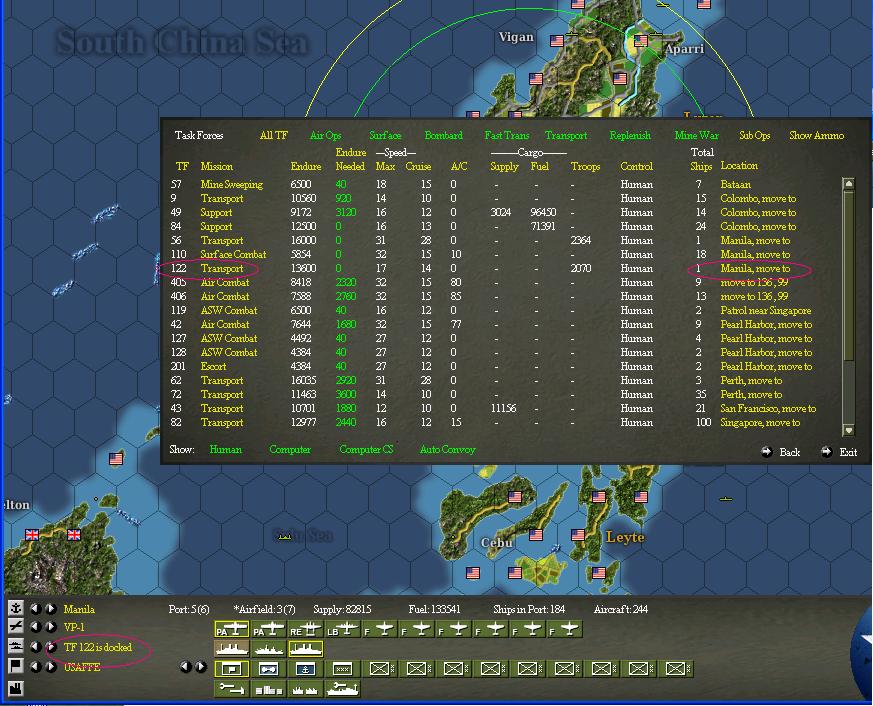This screenshot has height=706, width=873.
Task: Select the yellow-outlined task force ship icon
Action: [x=305, y=649]
